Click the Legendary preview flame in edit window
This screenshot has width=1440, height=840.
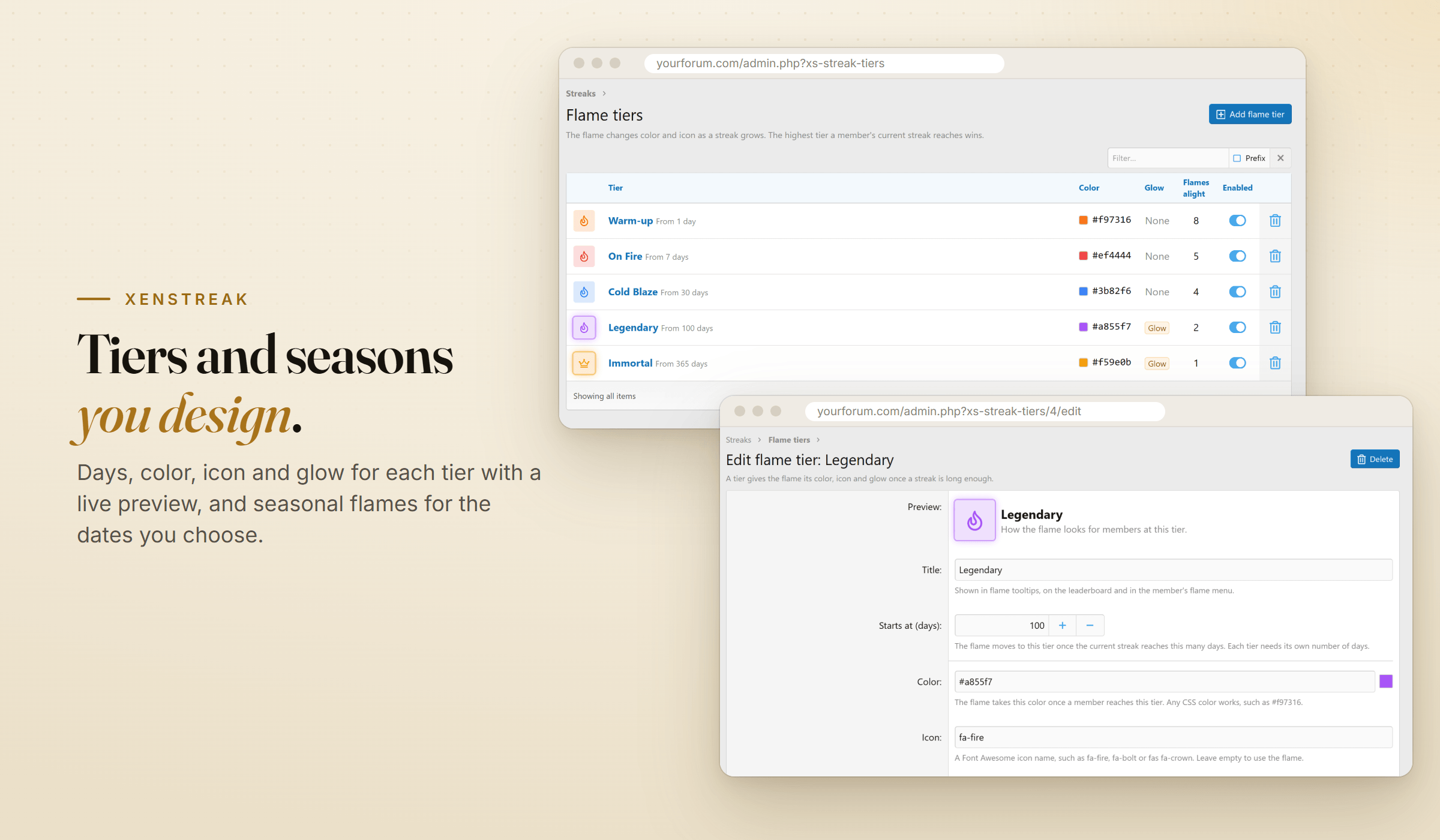(x=974, y=520)
